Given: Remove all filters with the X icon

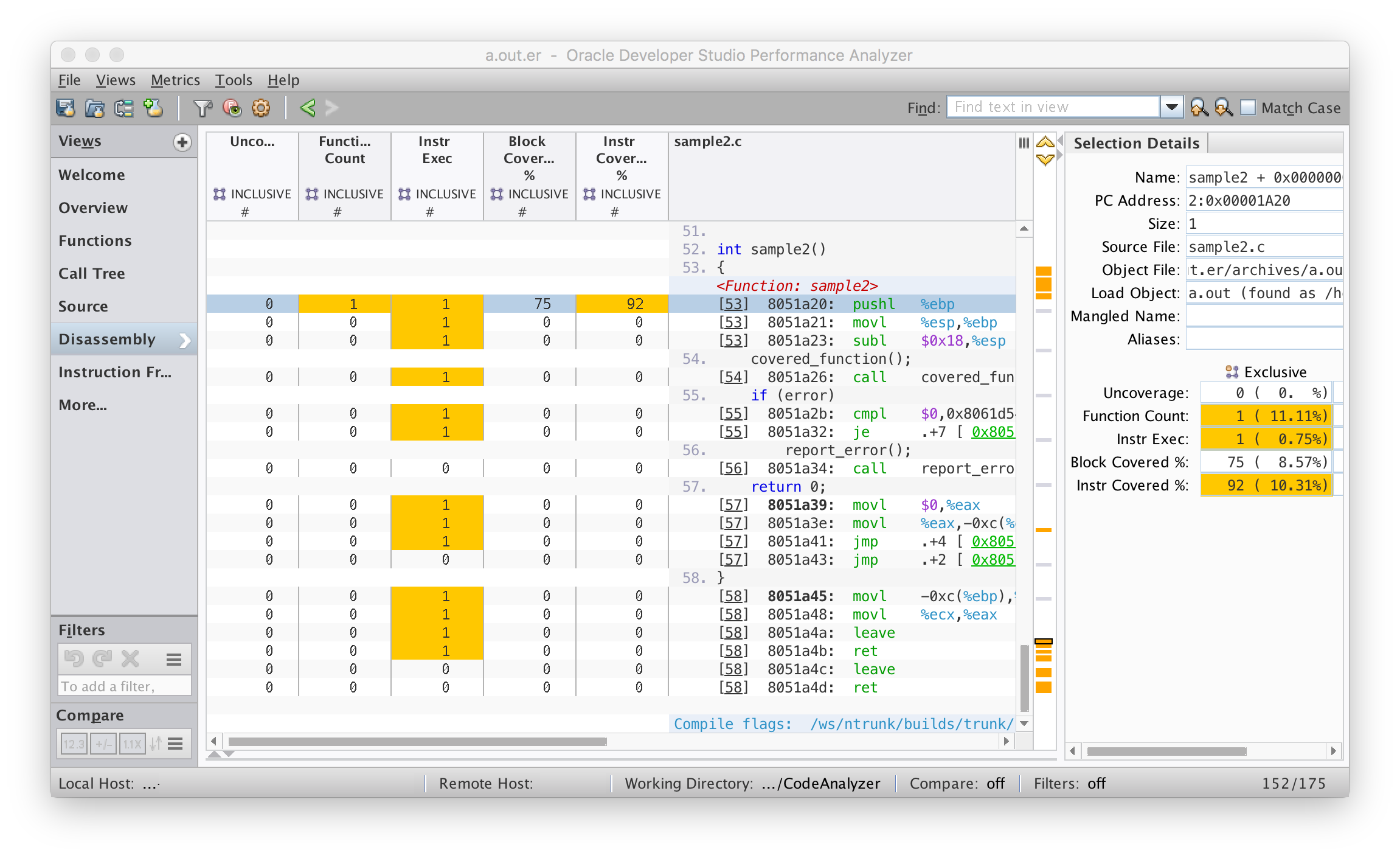Looking at the screenshot, I should (x=130, y=659).
